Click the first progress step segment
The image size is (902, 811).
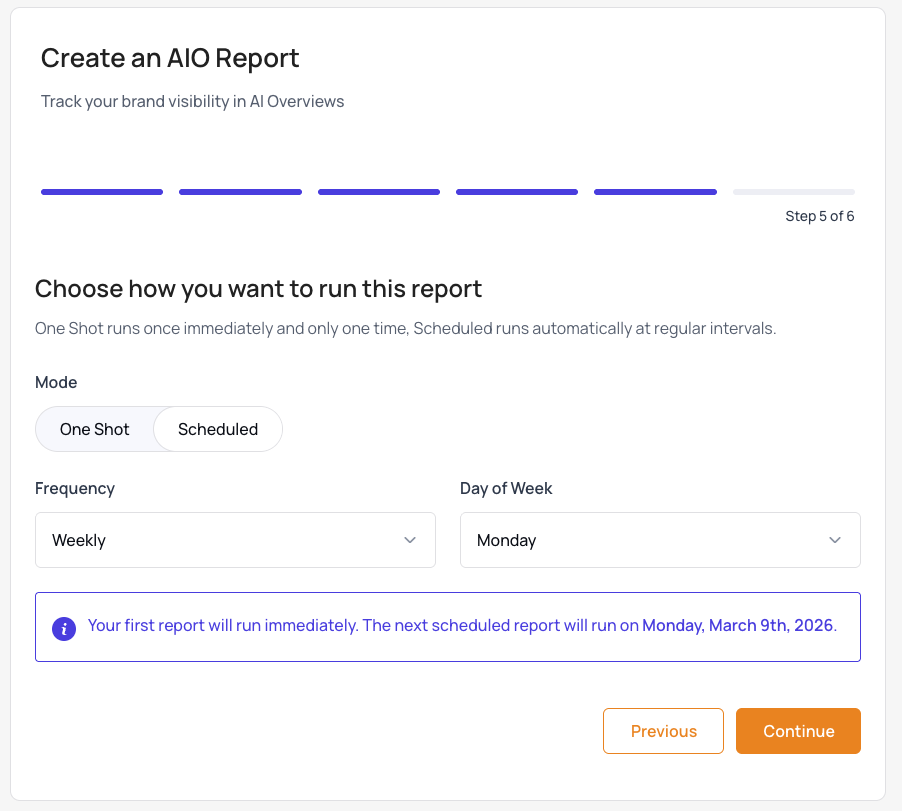102,191
